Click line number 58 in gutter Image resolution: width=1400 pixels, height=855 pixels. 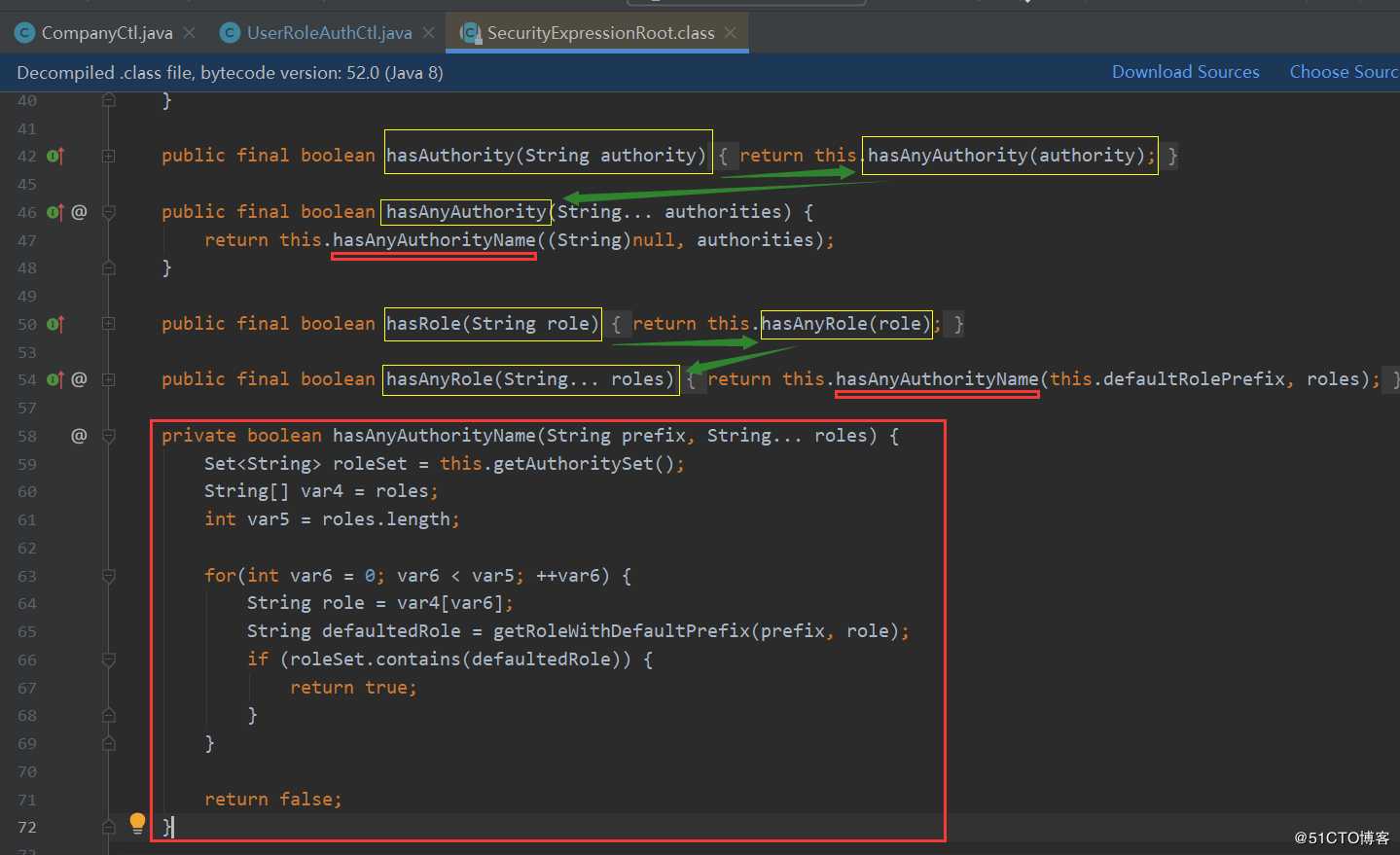point(27,437)
